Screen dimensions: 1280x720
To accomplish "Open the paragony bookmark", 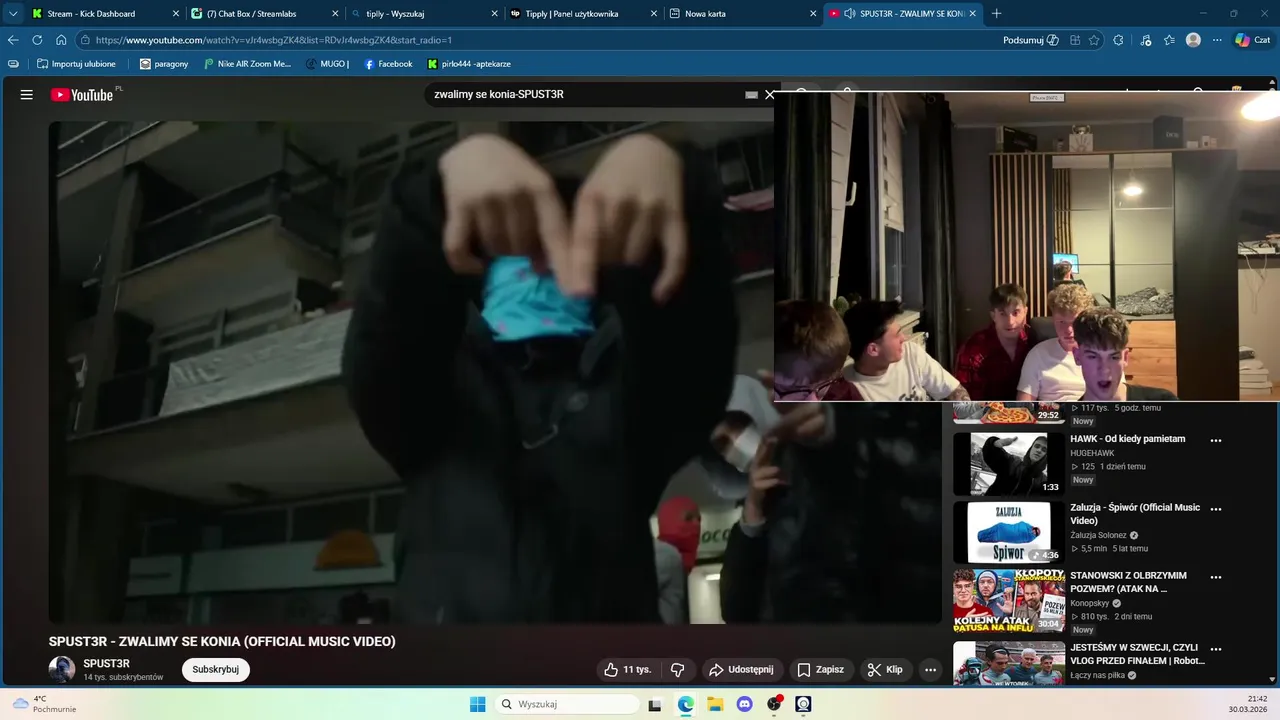I will point(164,64).
